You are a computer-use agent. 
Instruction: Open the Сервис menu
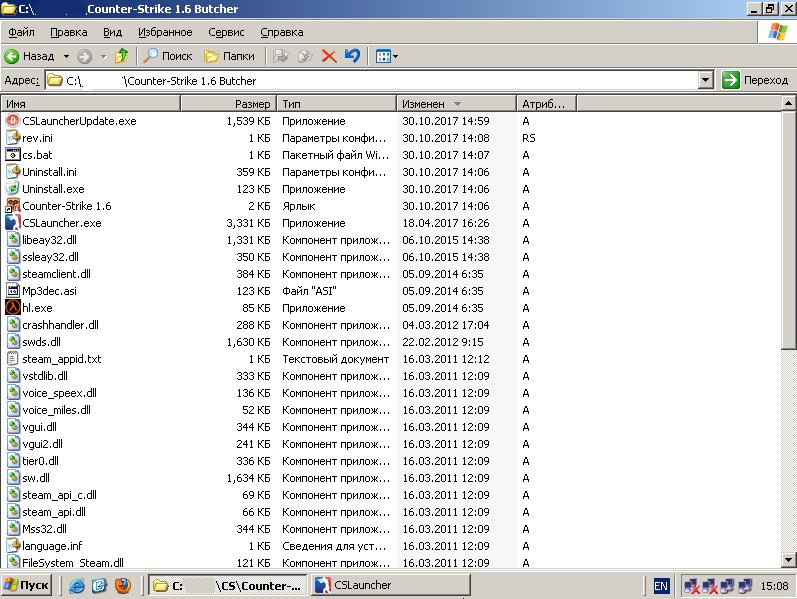point(226,32)
